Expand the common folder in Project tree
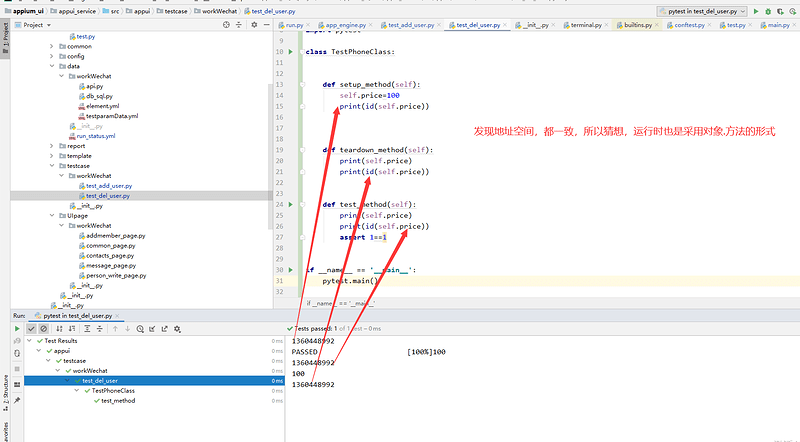 tap(52, 46)
